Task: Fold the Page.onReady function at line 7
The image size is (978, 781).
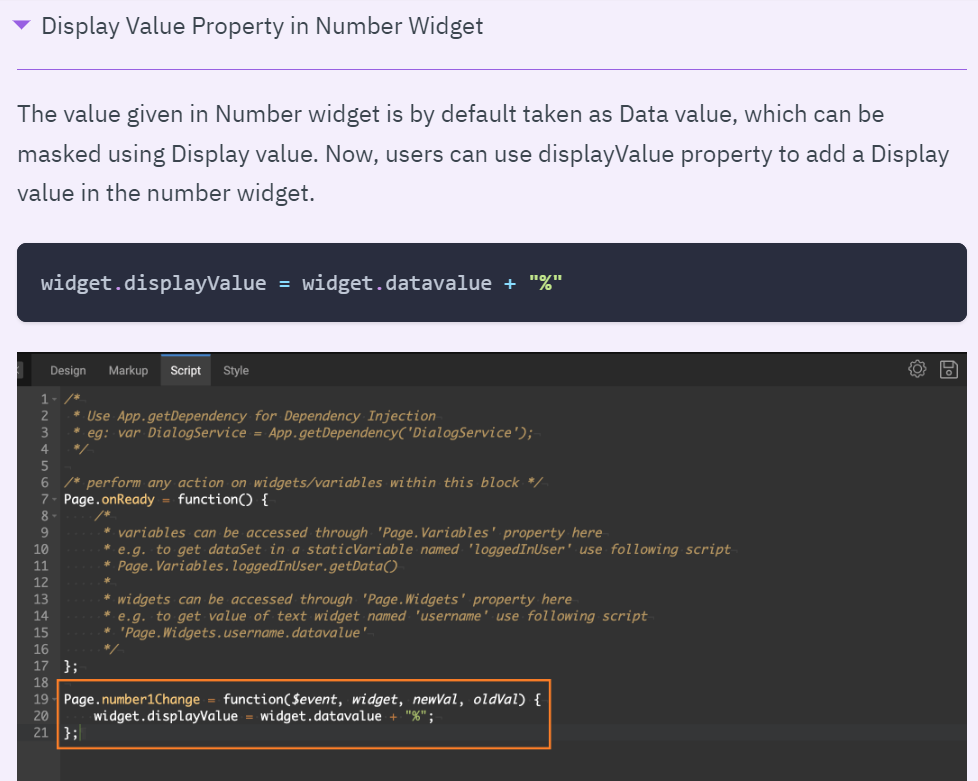Action: [55, 499]
